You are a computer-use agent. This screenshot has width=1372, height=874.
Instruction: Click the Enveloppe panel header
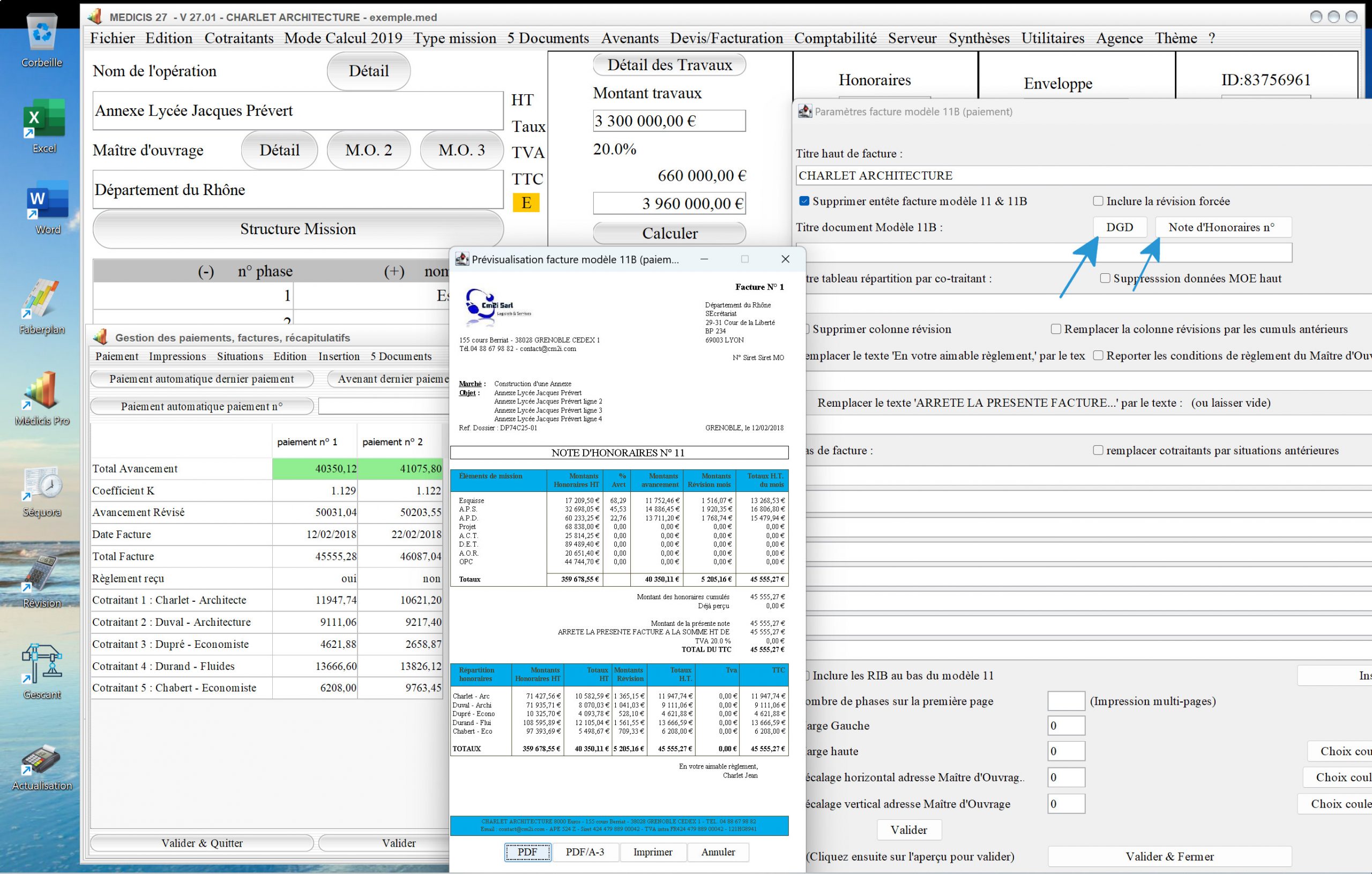tap(1057, 83)
